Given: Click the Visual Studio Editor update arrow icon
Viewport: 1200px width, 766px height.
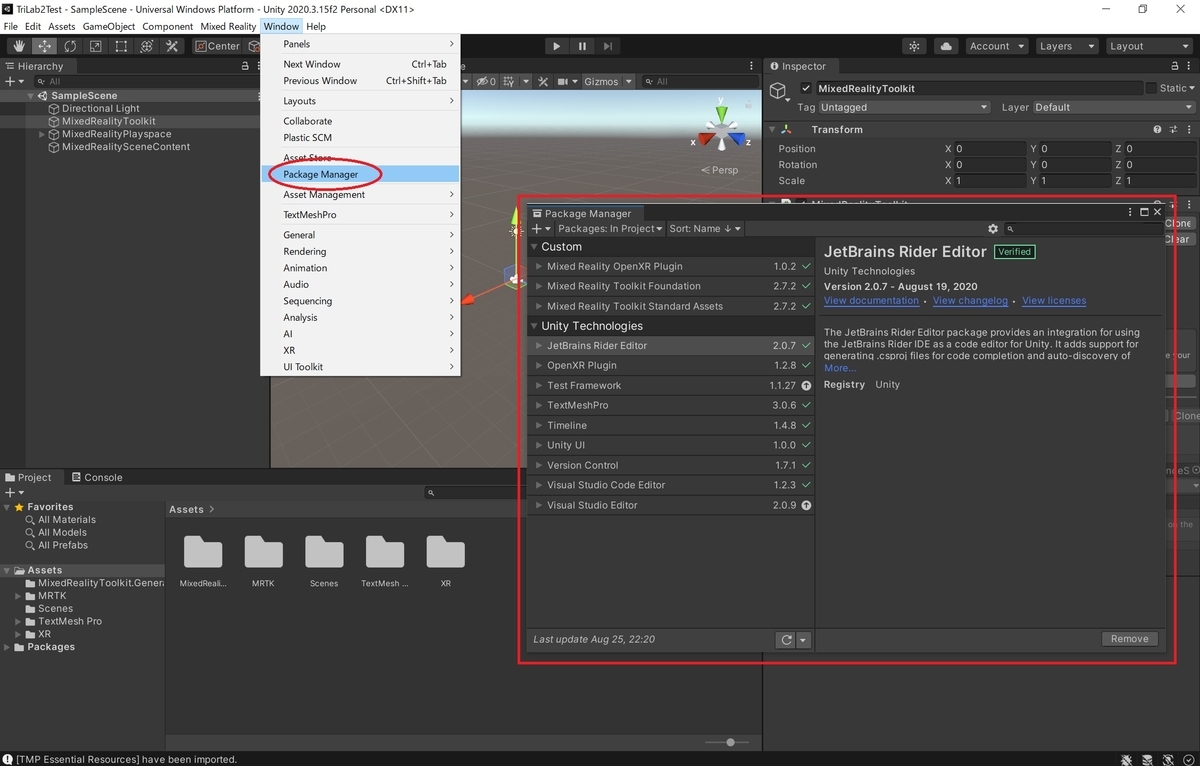Looking at the screenshot, I should click(x=806, y=506).
